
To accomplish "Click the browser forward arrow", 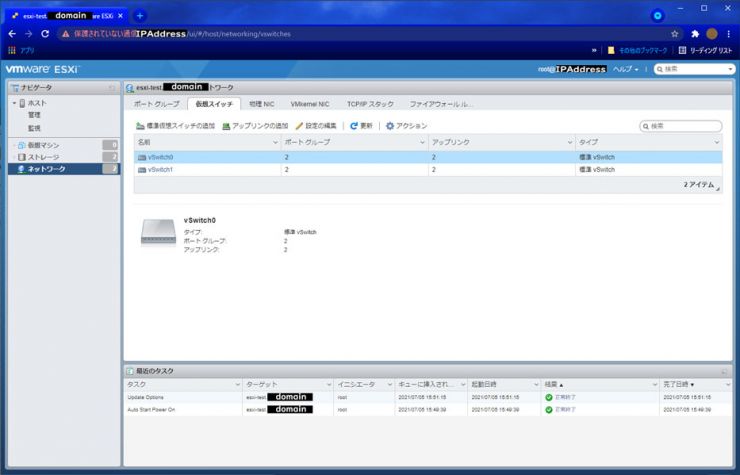I will click(29, 34).
